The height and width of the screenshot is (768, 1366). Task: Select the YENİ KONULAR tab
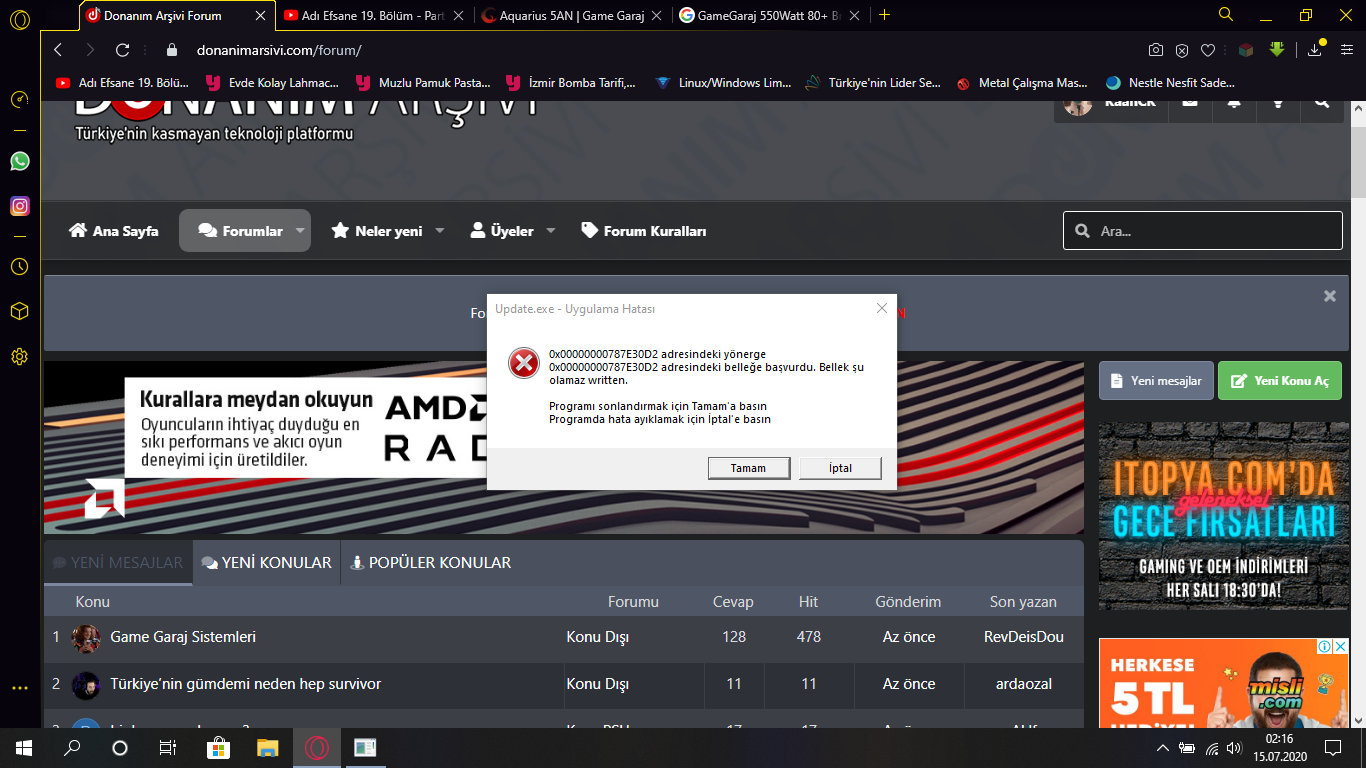click(x=267, y=563)
